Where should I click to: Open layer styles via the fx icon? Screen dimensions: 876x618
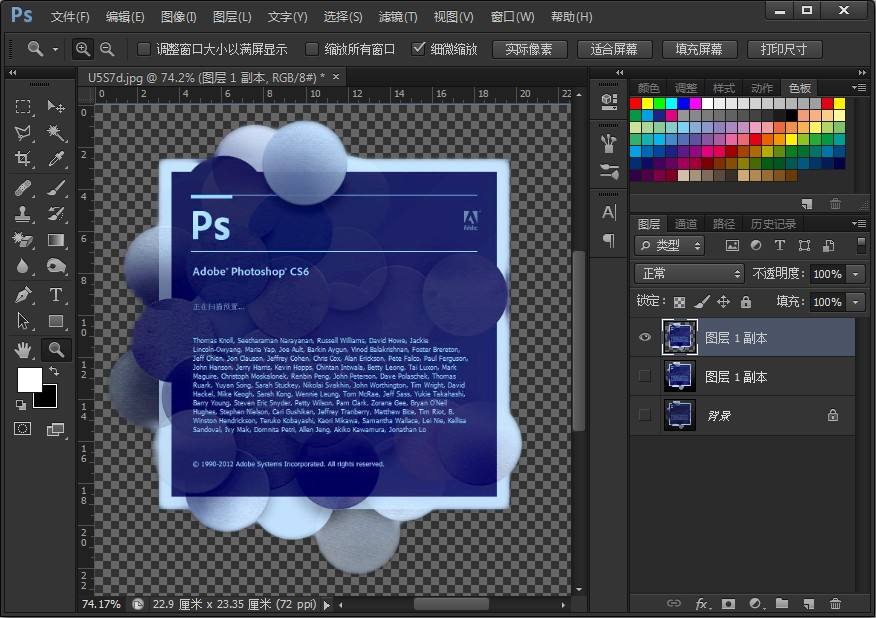click(700, 604)
